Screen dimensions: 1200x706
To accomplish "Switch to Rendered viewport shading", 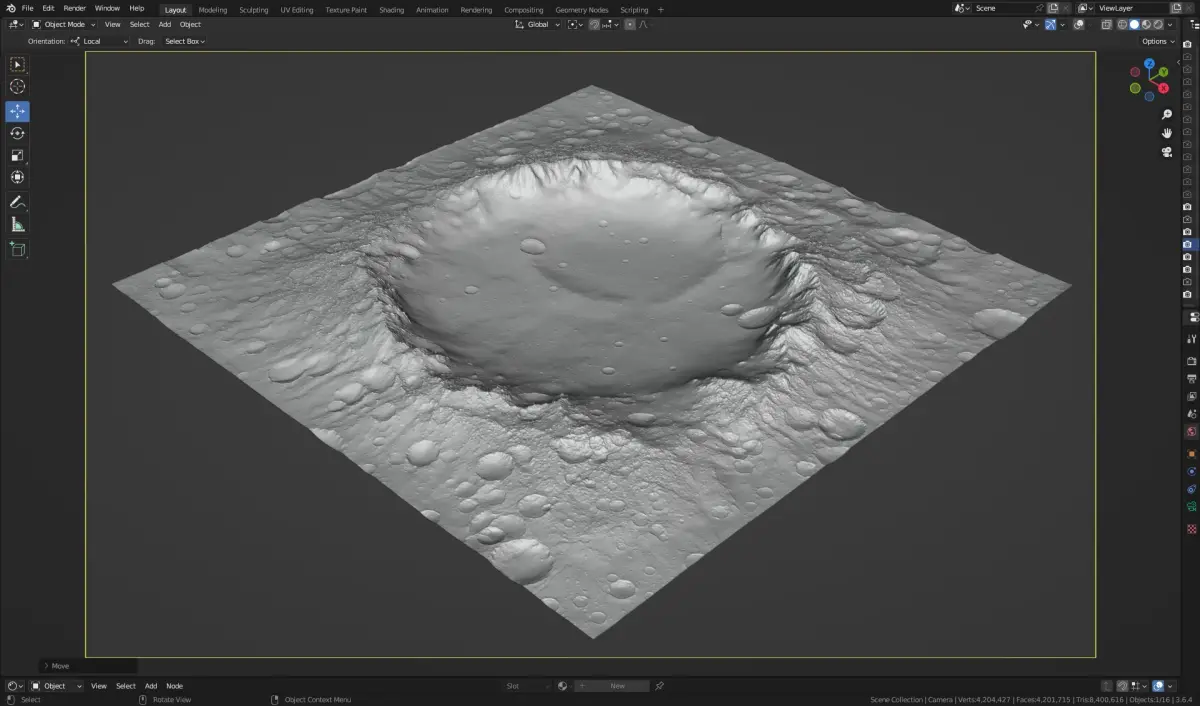I will pyautogui.click(x=1158, y=24).
